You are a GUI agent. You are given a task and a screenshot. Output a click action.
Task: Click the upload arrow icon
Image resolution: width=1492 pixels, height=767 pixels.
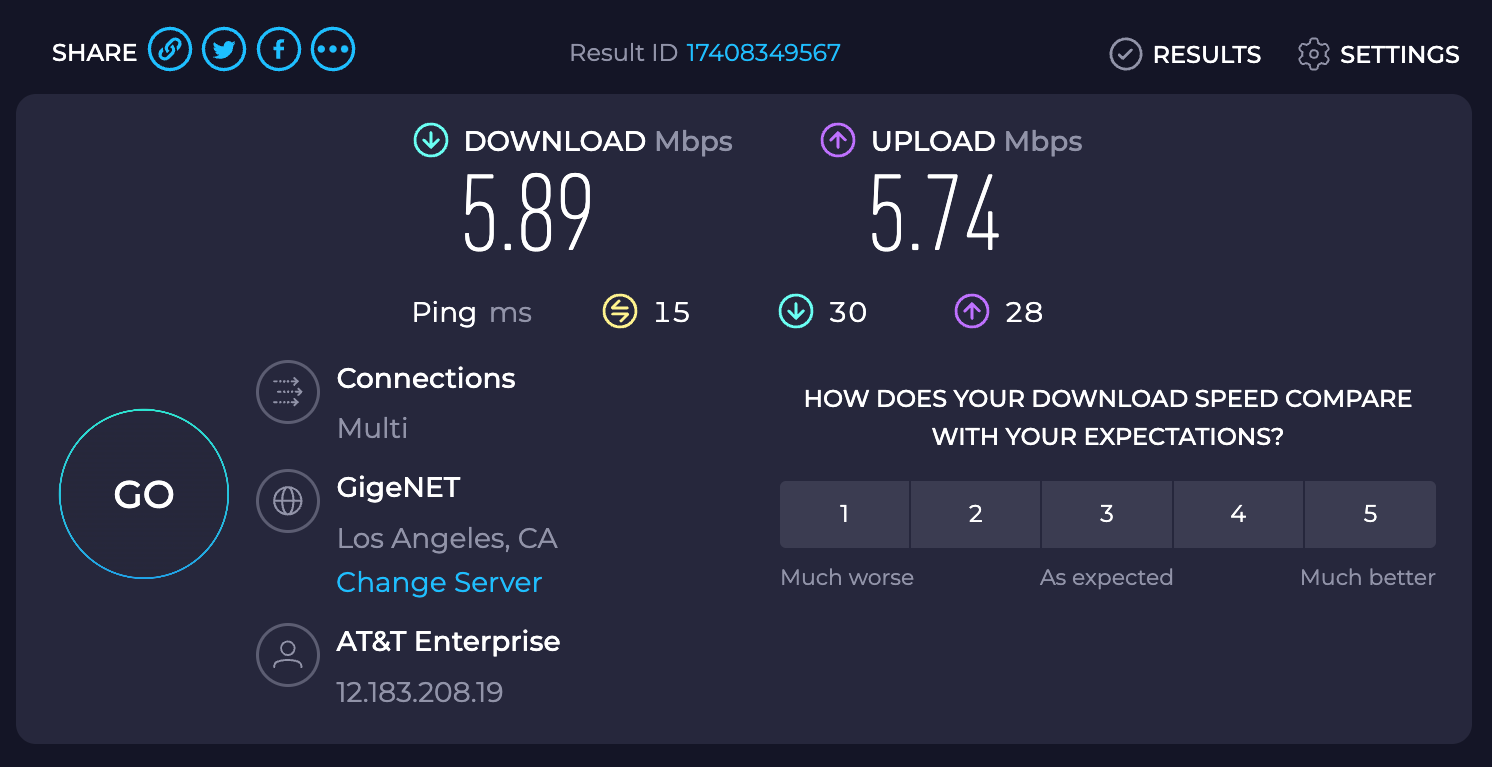pyautogui.click(x=838, y=141)
